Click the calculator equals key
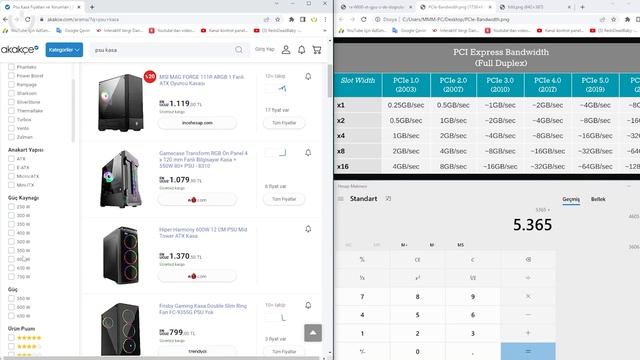The height and width of the screenshot is (360, 640). tap(528, 351)
